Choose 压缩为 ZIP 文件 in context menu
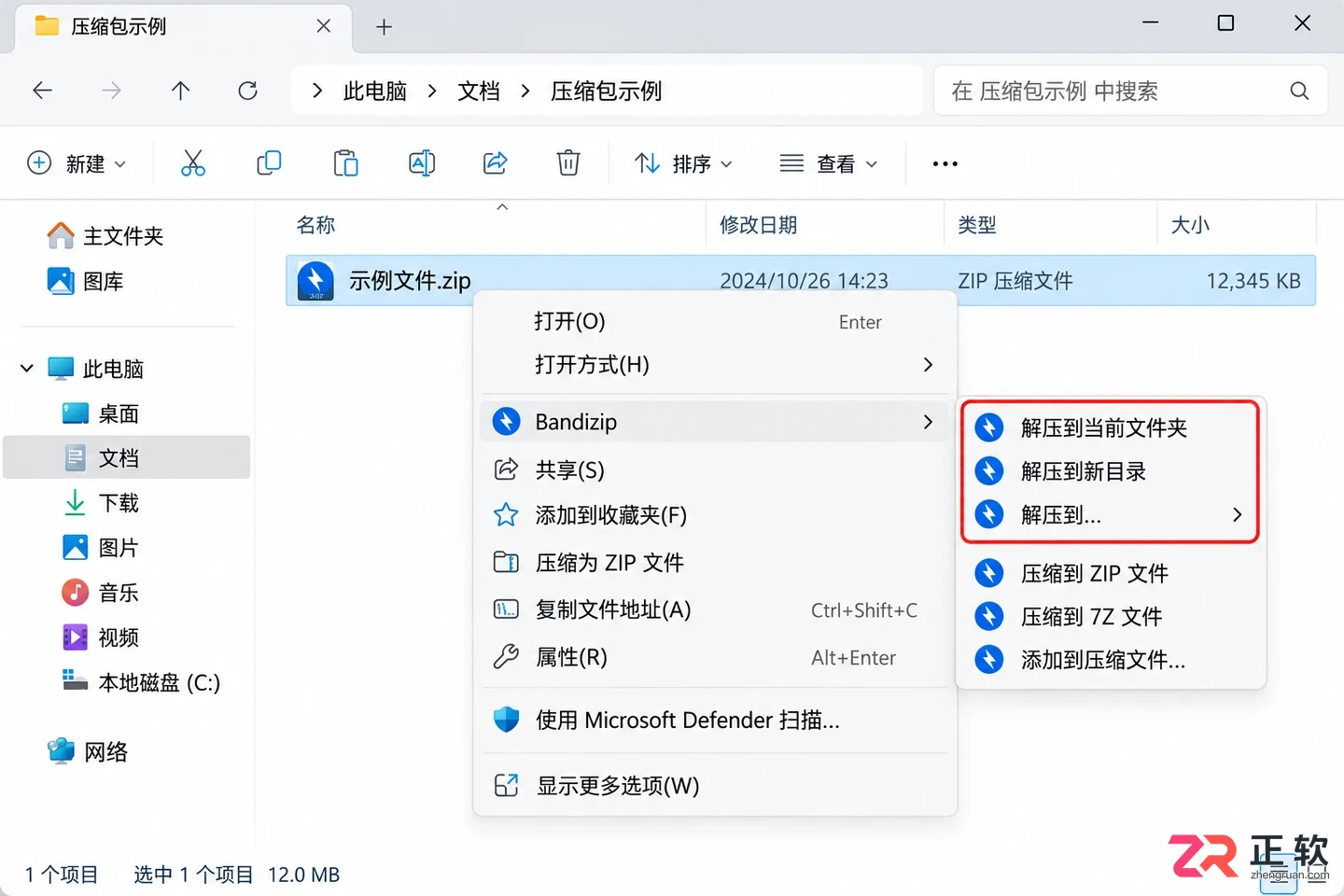 coord(714,563)
